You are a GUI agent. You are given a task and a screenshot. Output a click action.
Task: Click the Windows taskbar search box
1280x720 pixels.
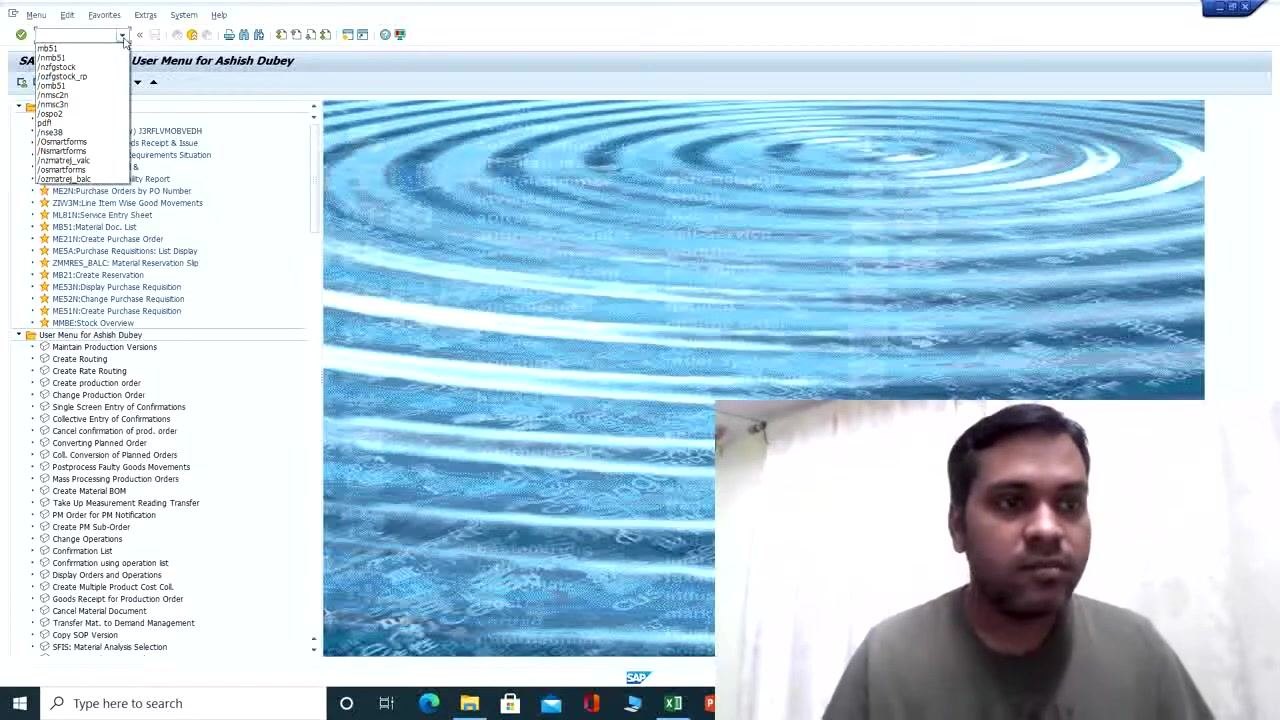[x=182, y=703]
